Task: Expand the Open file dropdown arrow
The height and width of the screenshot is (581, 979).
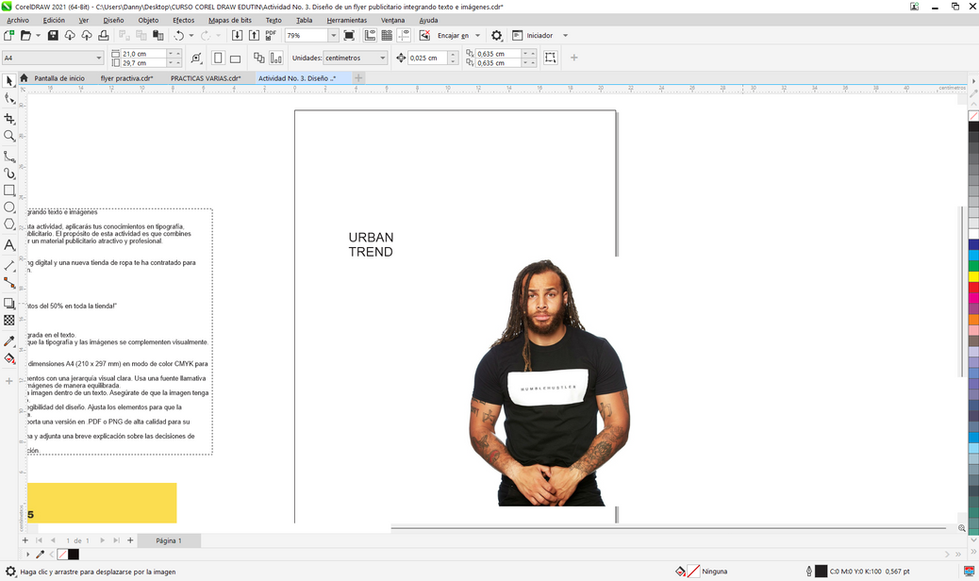Action: pyautogui.click(x=38, y=36)
